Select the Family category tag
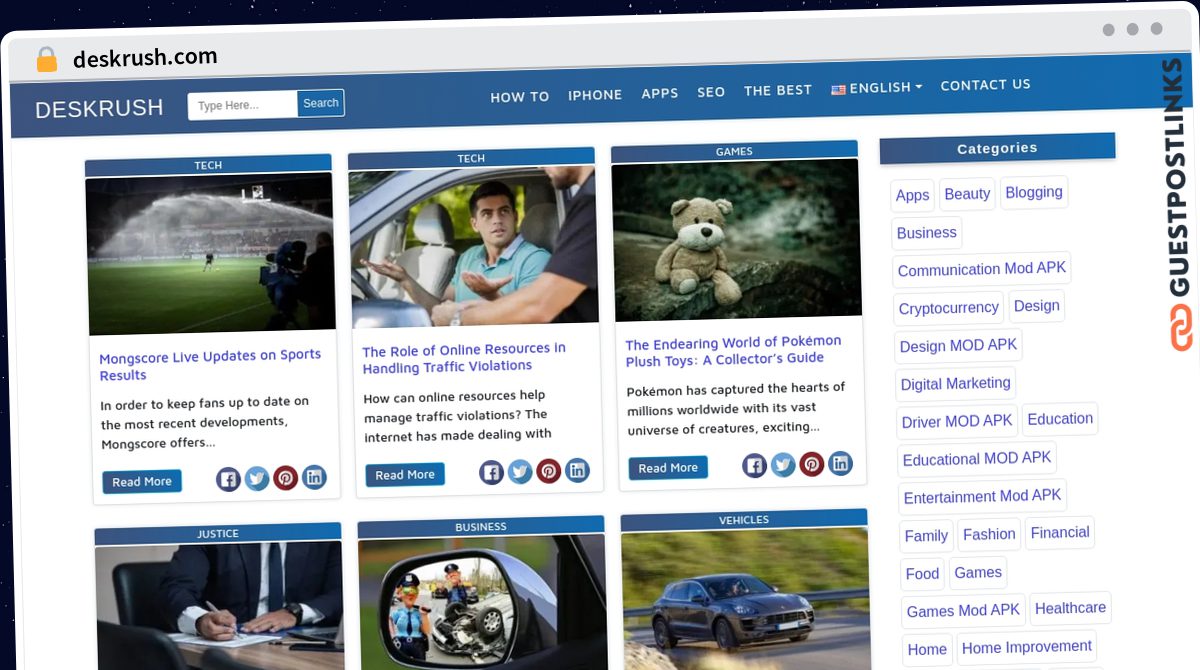Viewport: 1200px width, 670px height. click(926, 536)
